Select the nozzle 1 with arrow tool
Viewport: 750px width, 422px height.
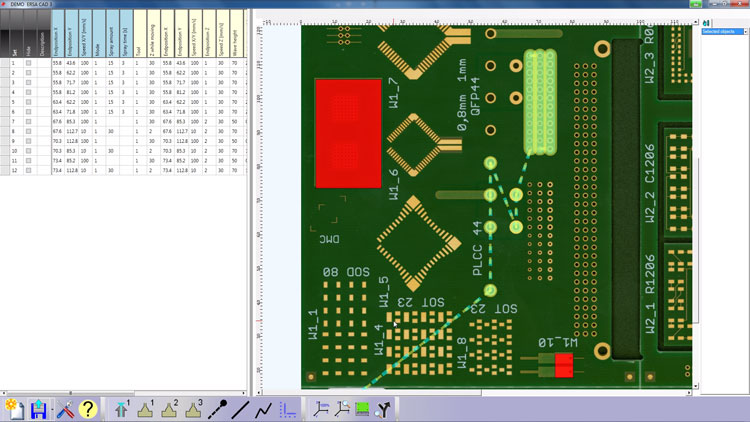coord(122,409)
